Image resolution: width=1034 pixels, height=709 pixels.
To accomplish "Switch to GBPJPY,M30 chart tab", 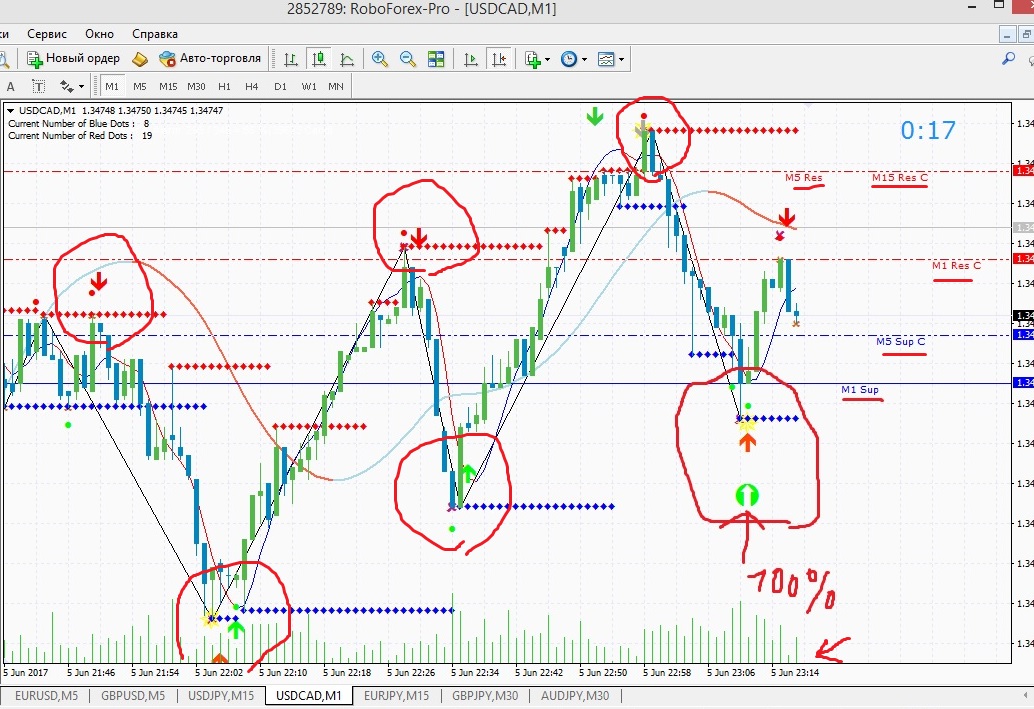I will 485,696.
